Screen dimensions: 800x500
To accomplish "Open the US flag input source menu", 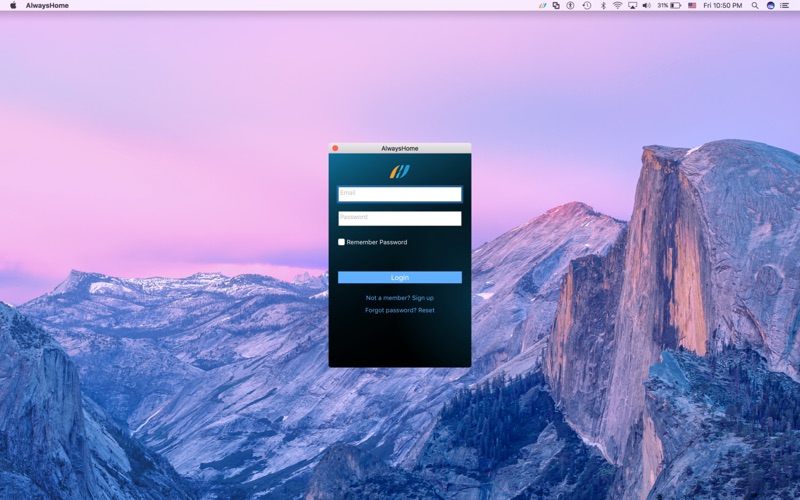I will pos(692,6).
